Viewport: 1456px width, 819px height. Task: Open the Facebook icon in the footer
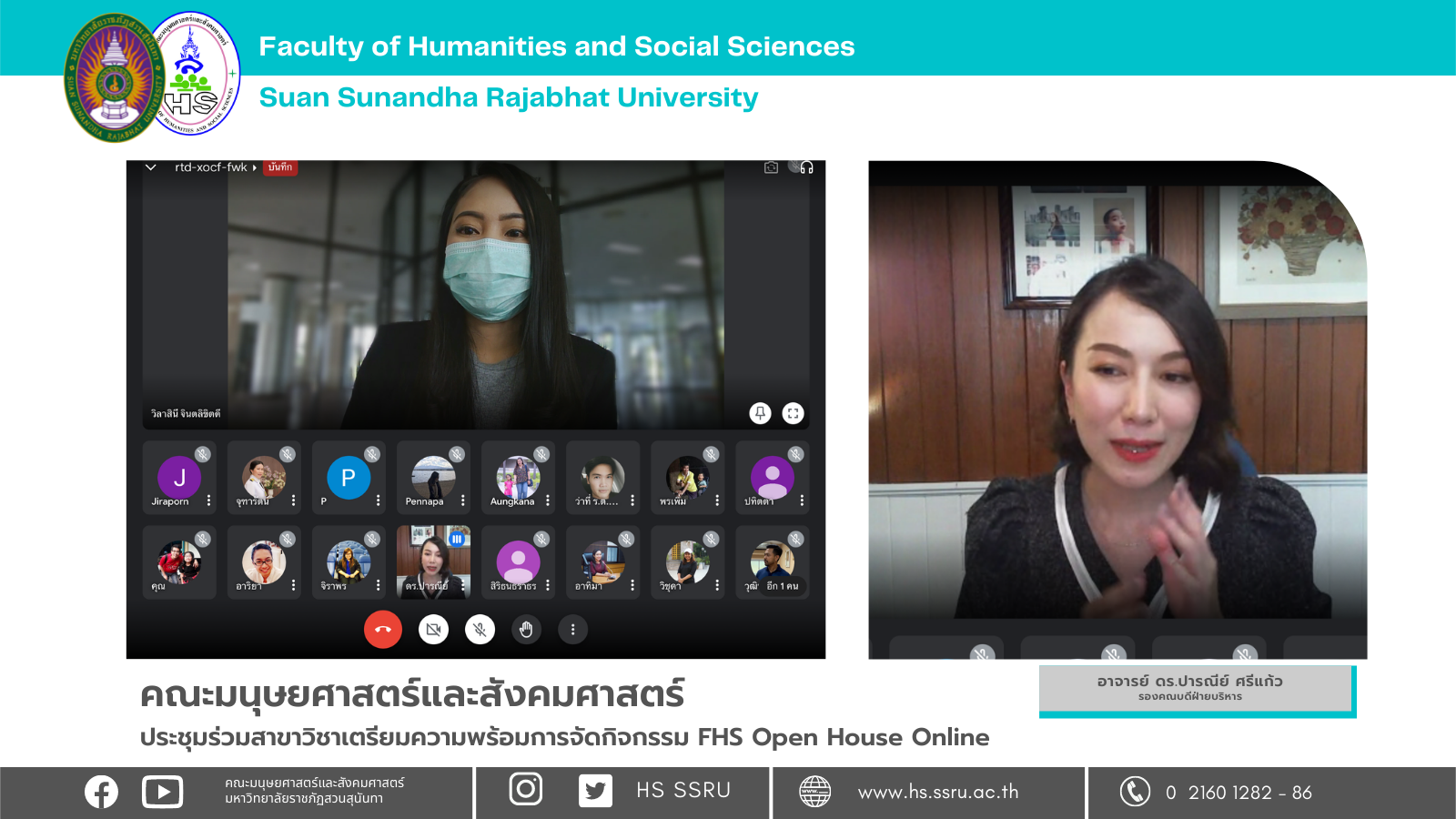[x=101, y=792]
